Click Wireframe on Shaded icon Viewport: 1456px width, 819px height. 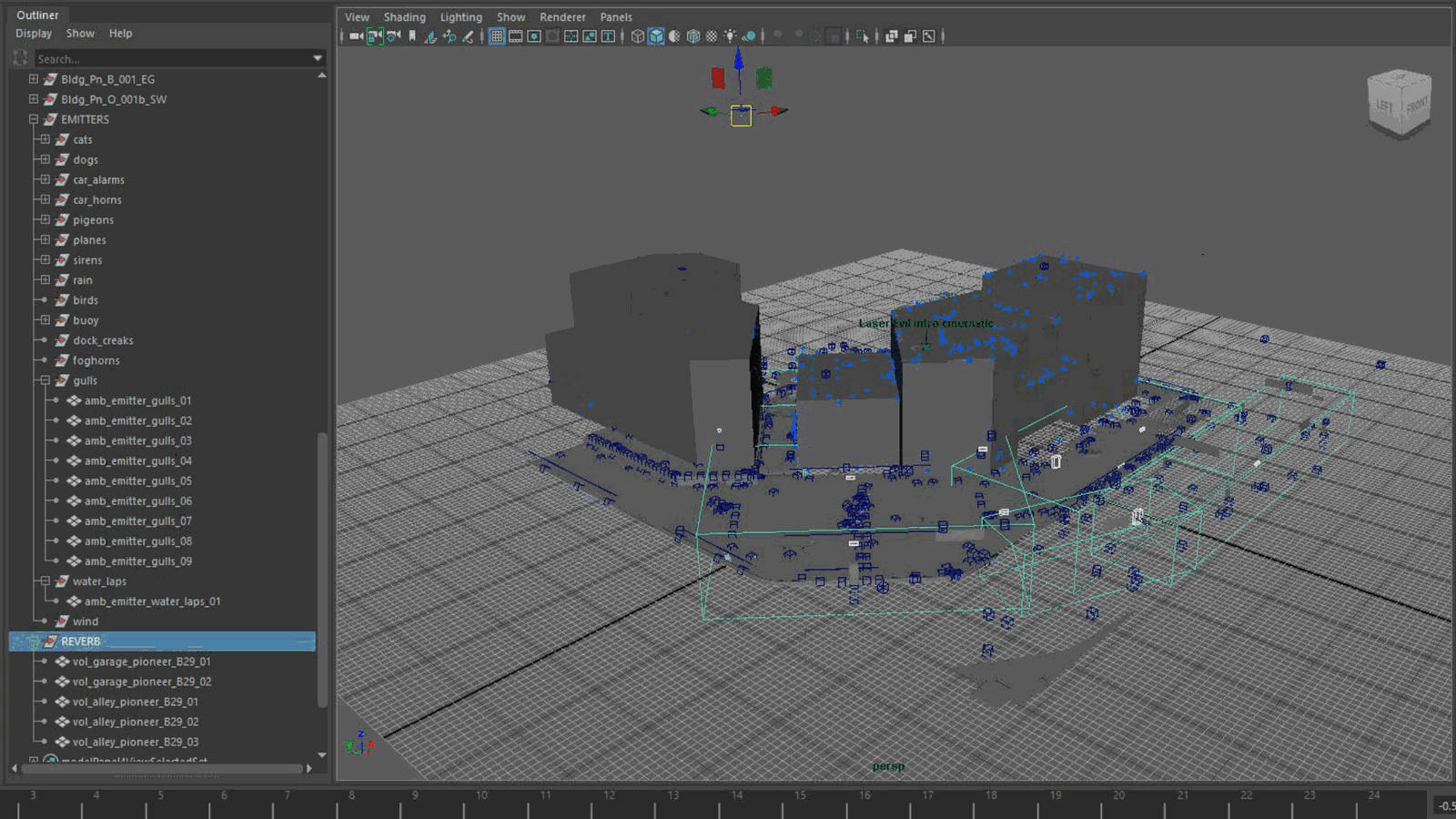tap(693, 36)
